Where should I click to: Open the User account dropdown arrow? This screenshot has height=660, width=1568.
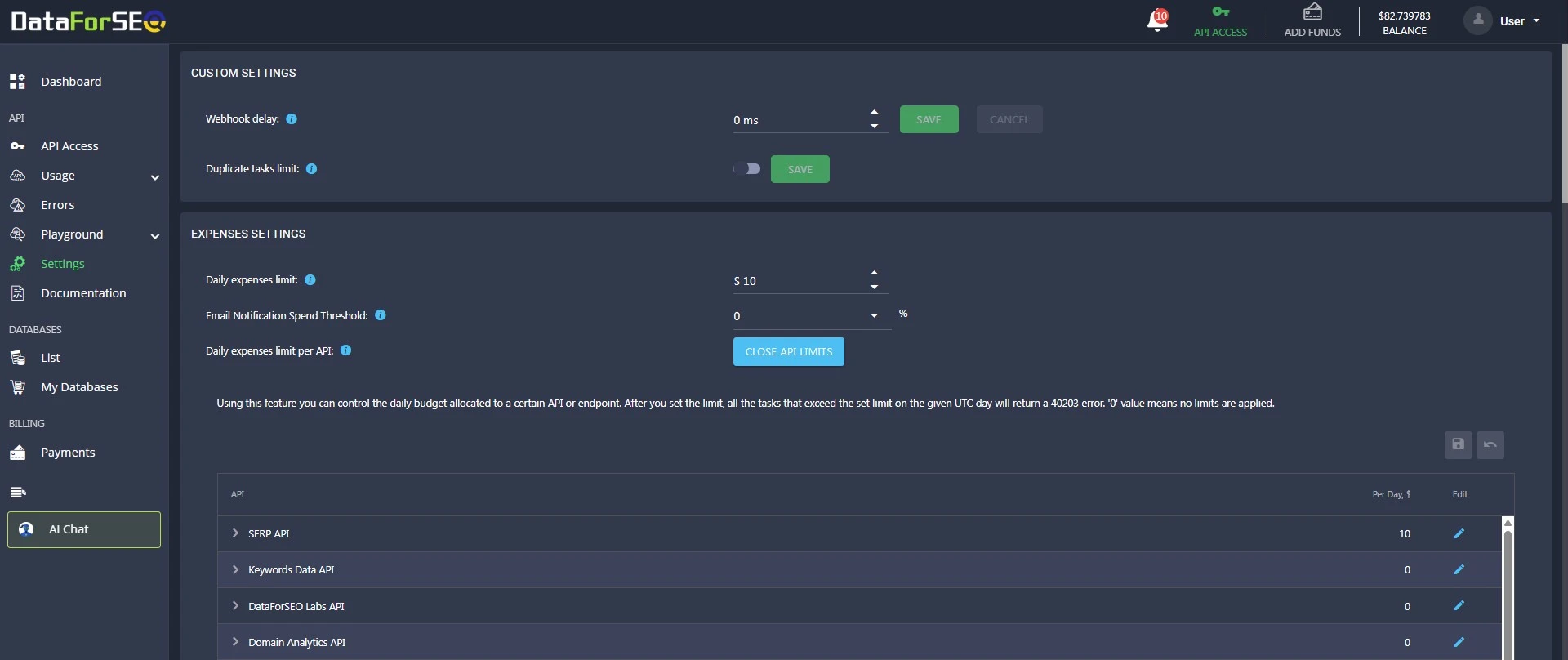pyautogui.click(x=1536, y=20)
